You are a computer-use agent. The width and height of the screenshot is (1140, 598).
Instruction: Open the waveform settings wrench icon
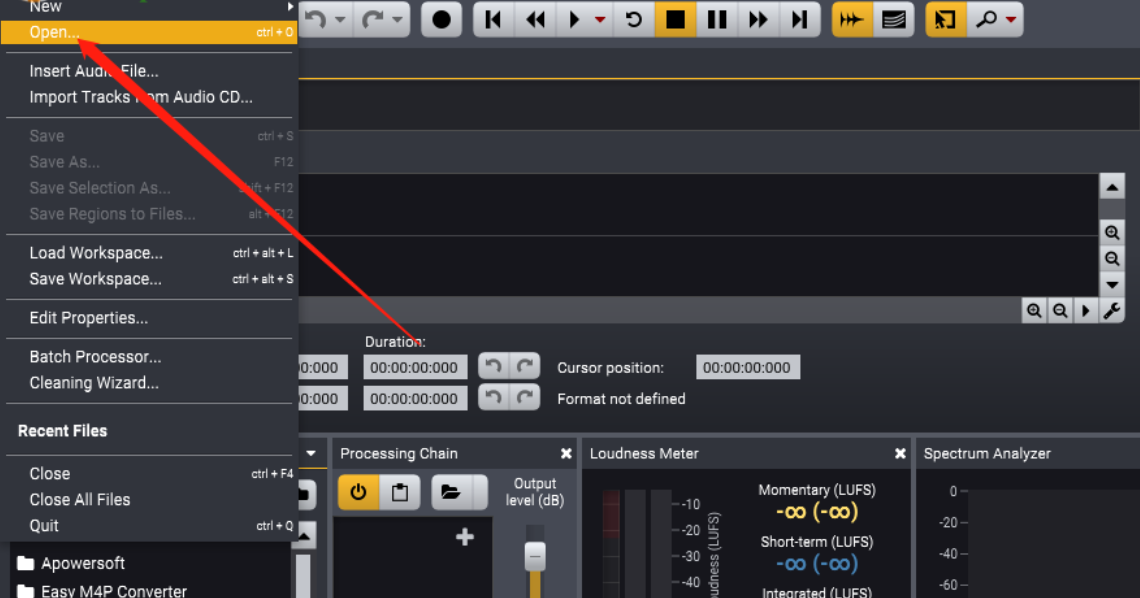coord(1112,311)
